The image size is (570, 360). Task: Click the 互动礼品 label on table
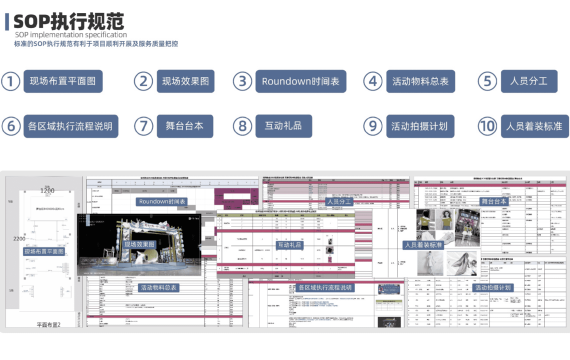(x=289, y=245)
